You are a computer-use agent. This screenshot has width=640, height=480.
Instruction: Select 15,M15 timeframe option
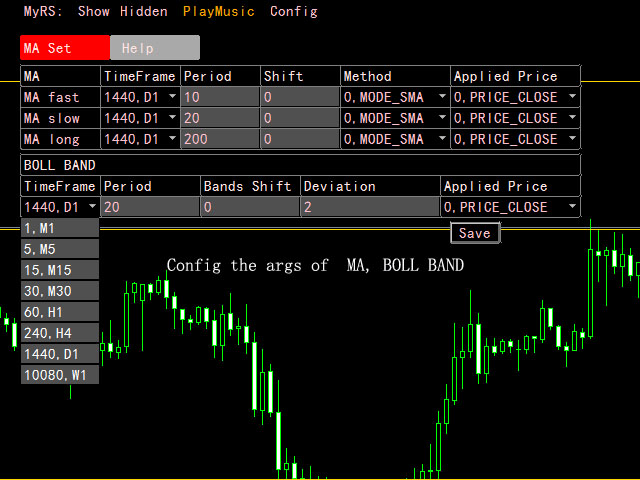point(60,270)
